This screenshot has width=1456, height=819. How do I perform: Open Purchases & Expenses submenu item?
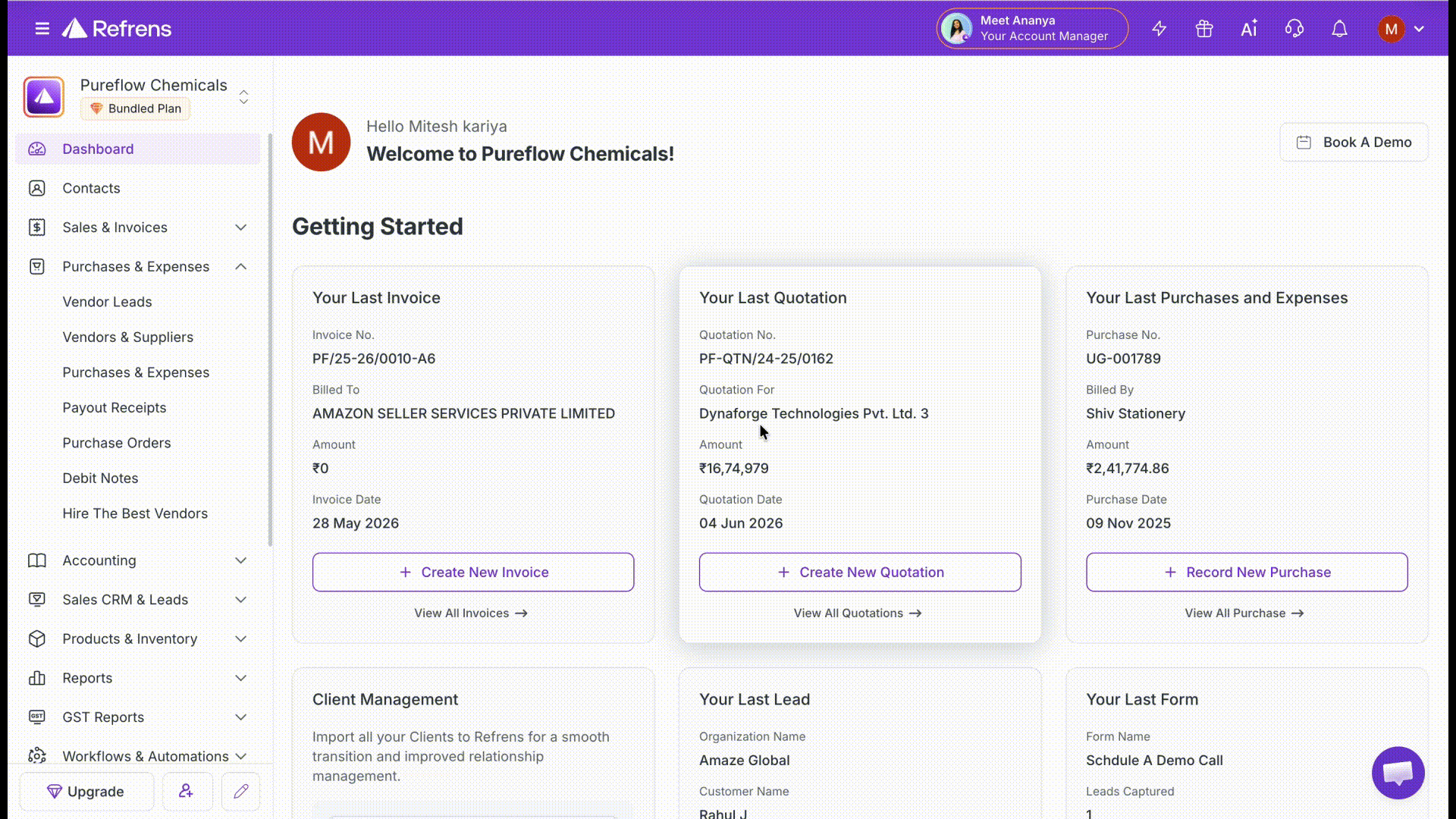point(136,372)
